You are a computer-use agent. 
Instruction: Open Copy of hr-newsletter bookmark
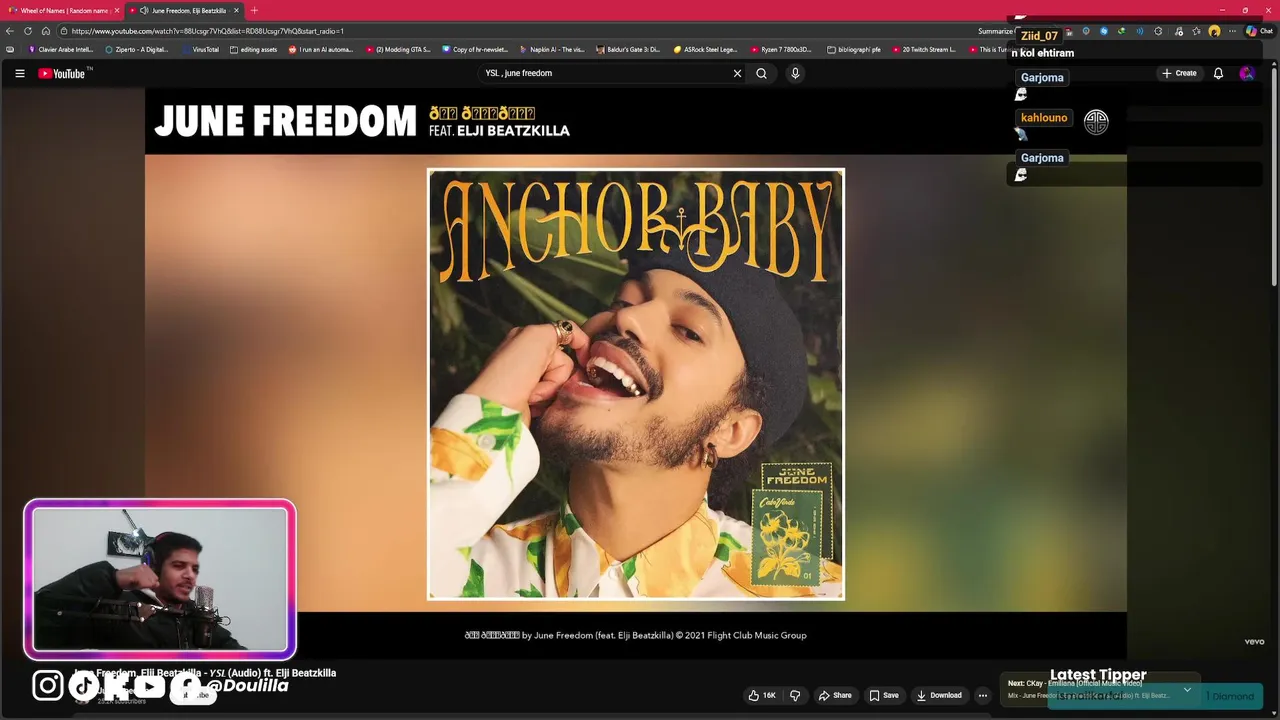[x=475, y=49]
